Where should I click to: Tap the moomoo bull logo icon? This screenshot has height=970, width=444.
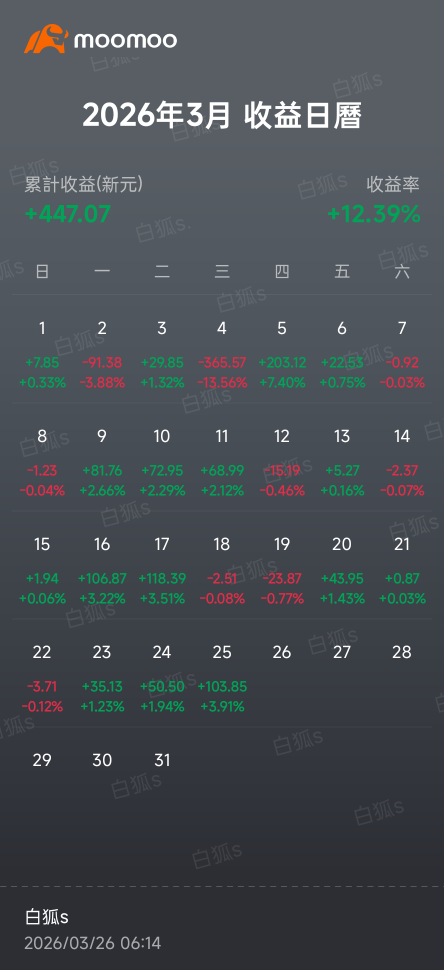click(46, 38)
